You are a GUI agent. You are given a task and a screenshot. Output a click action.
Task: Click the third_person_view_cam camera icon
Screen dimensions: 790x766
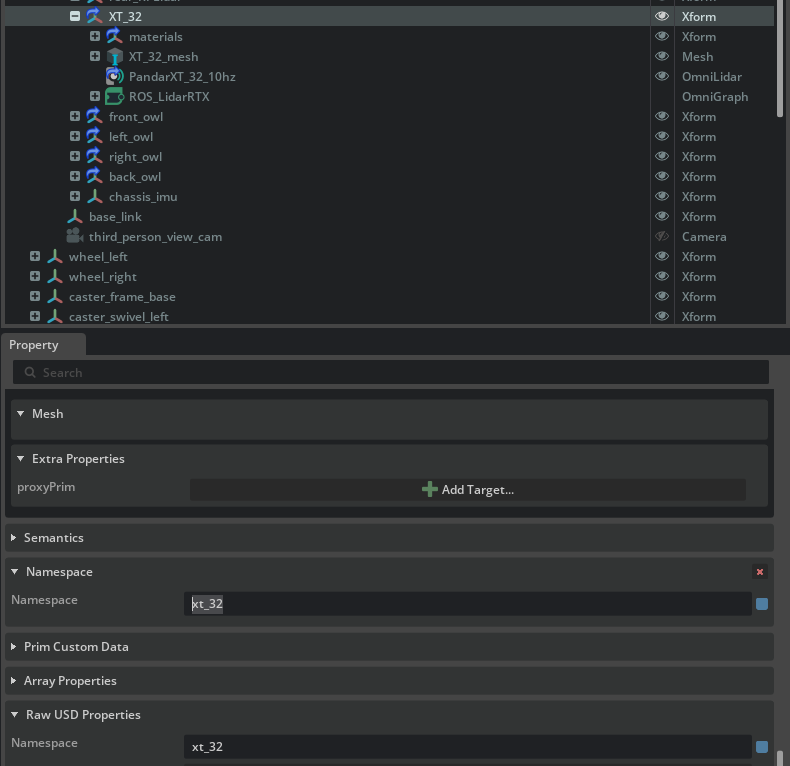pos(74,237)
